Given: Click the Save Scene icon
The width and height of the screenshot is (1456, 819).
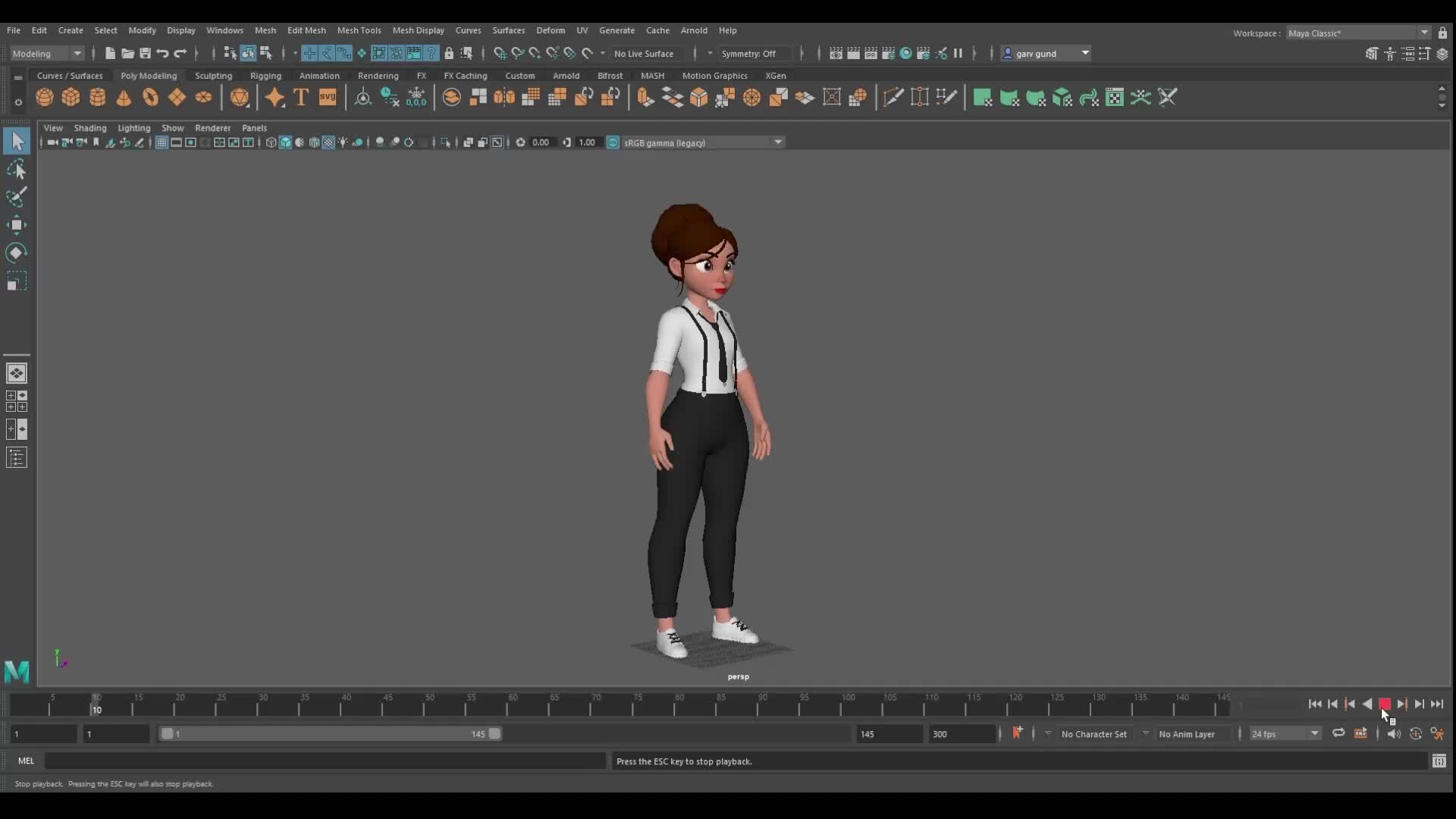Looking at the screenshot, I should [x=144, y=53].
